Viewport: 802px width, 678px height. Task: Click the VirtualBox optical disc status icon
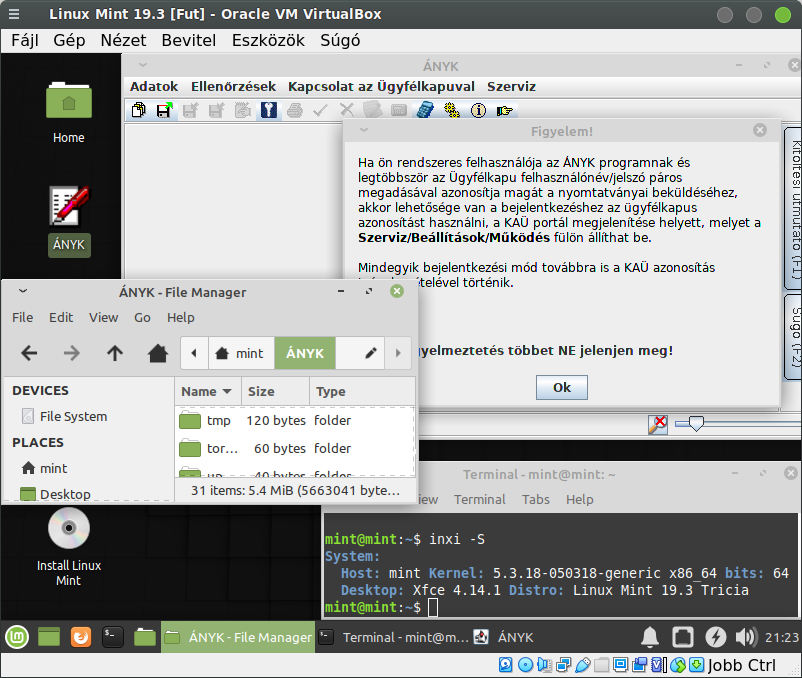525,665
